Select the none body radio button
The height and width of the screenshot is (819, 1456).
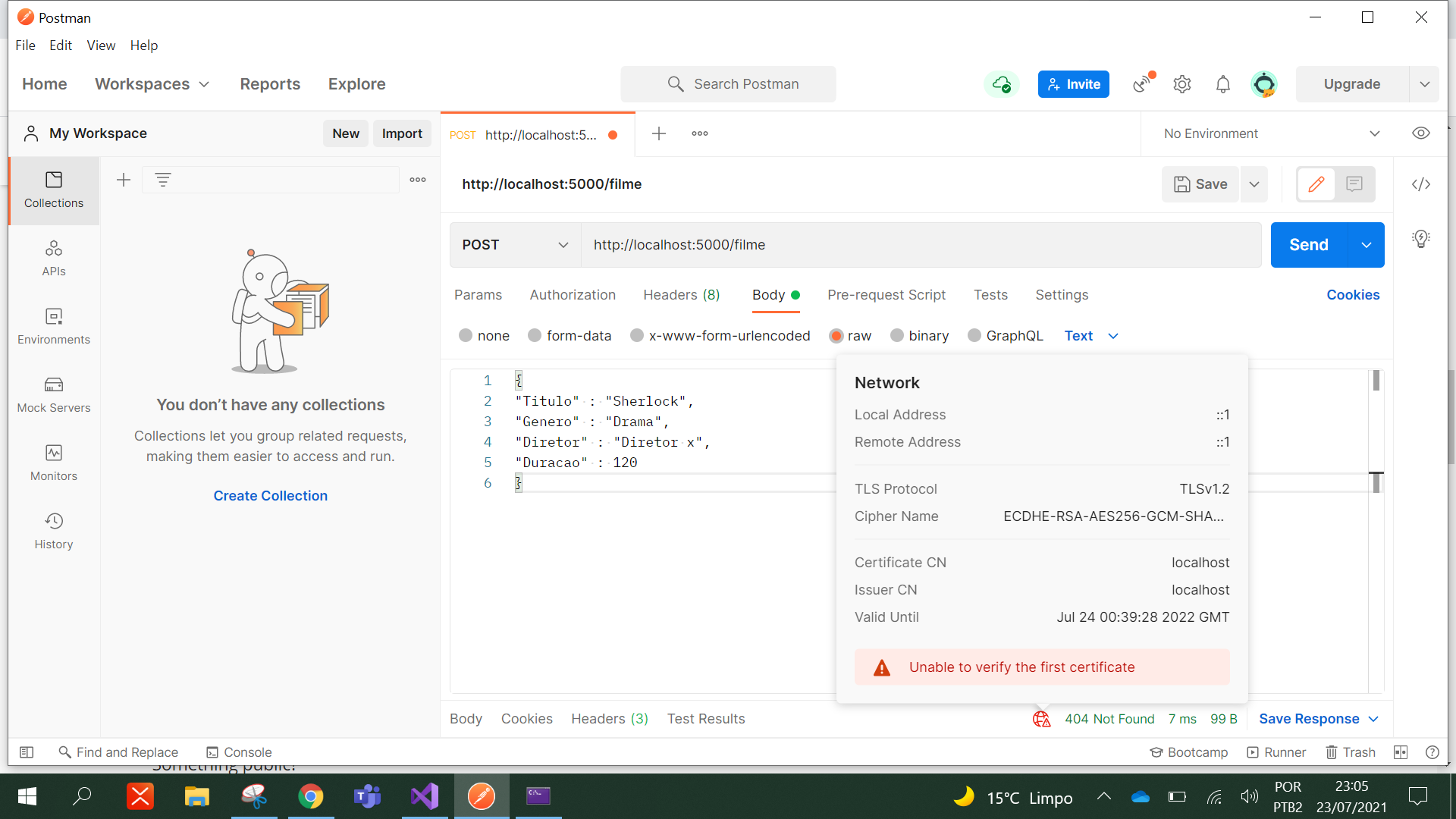[x=465, y=335]
